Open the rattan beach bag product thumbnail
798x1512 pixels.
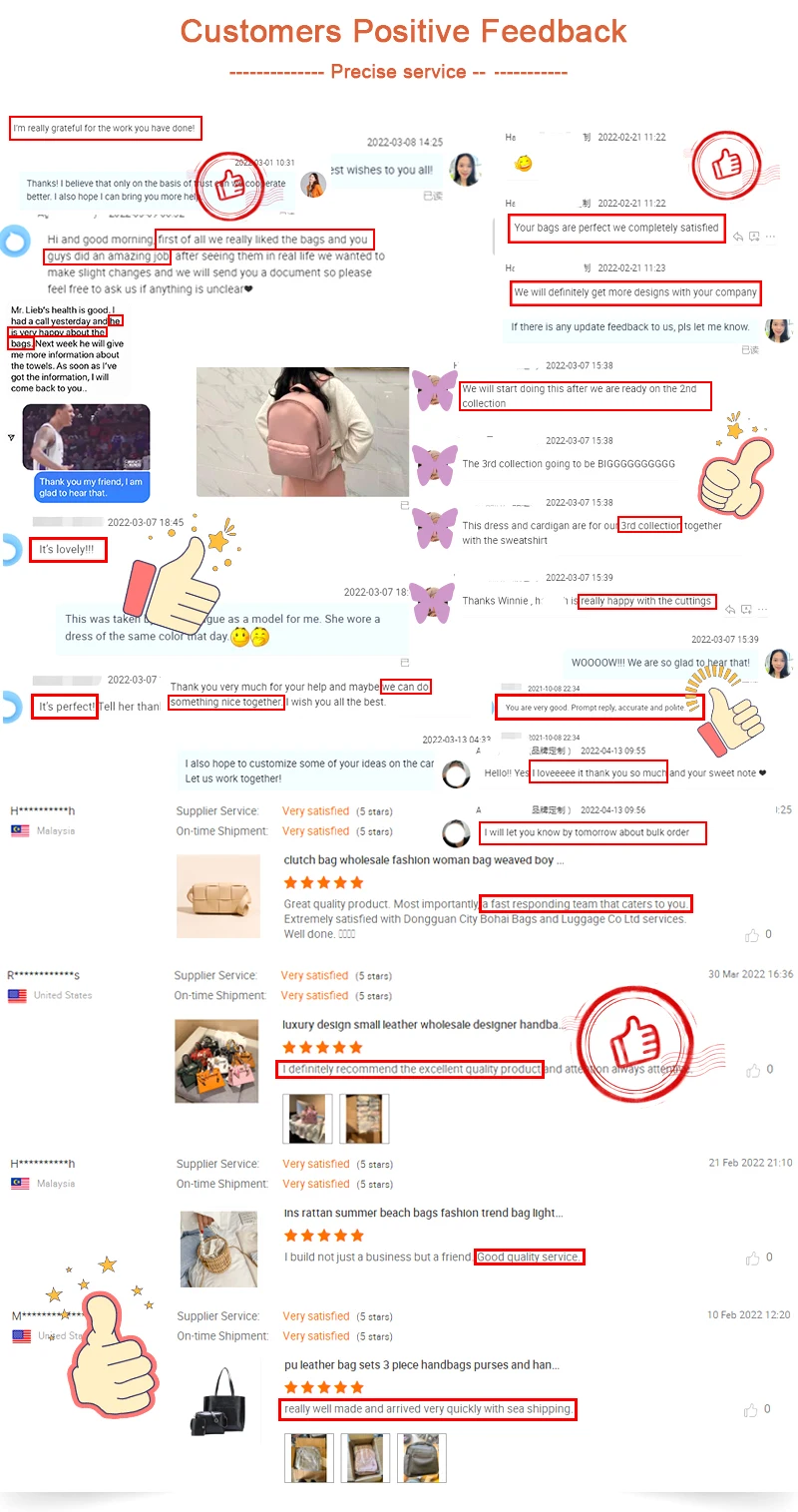point(218,1248)
